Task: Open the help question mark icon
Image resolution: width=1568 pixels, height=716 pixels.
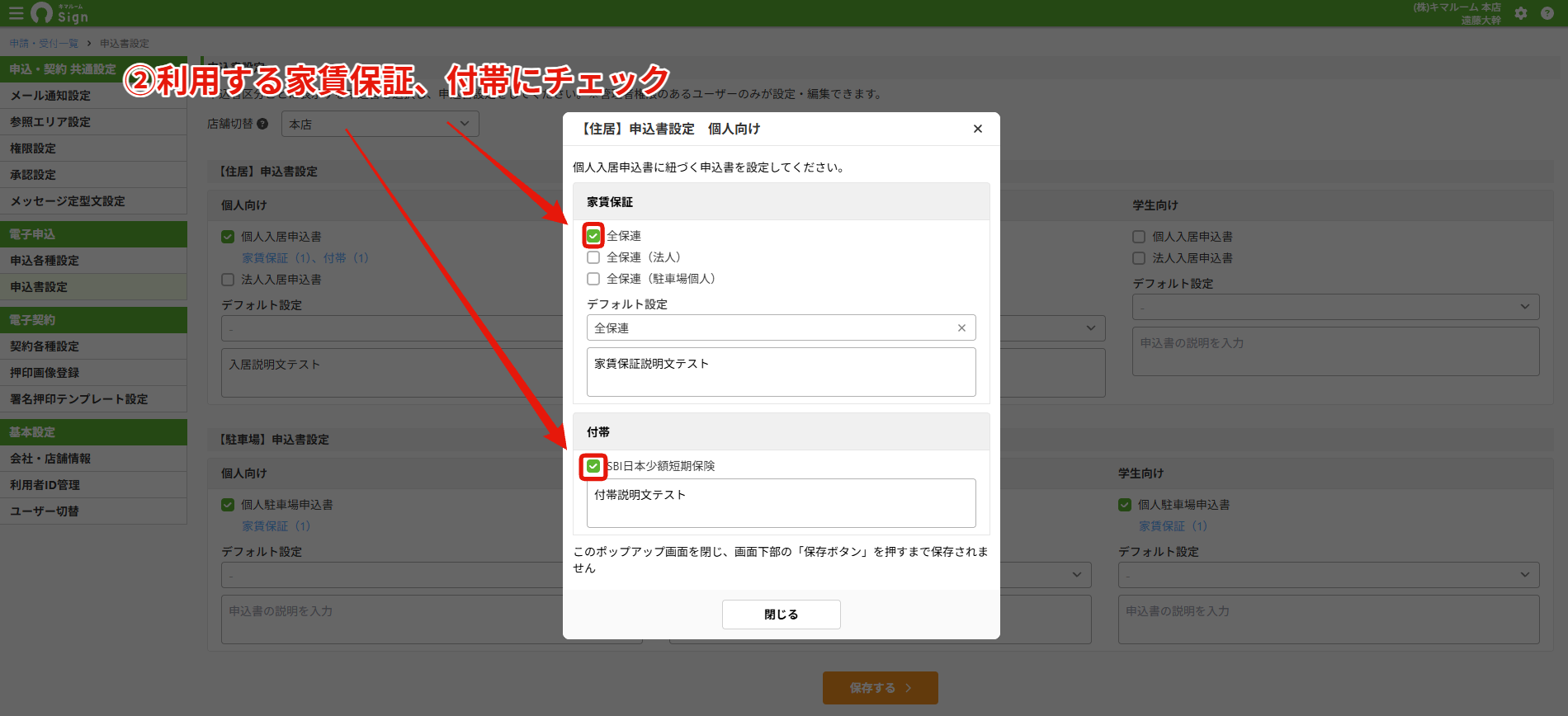Action: [1547, 13]
